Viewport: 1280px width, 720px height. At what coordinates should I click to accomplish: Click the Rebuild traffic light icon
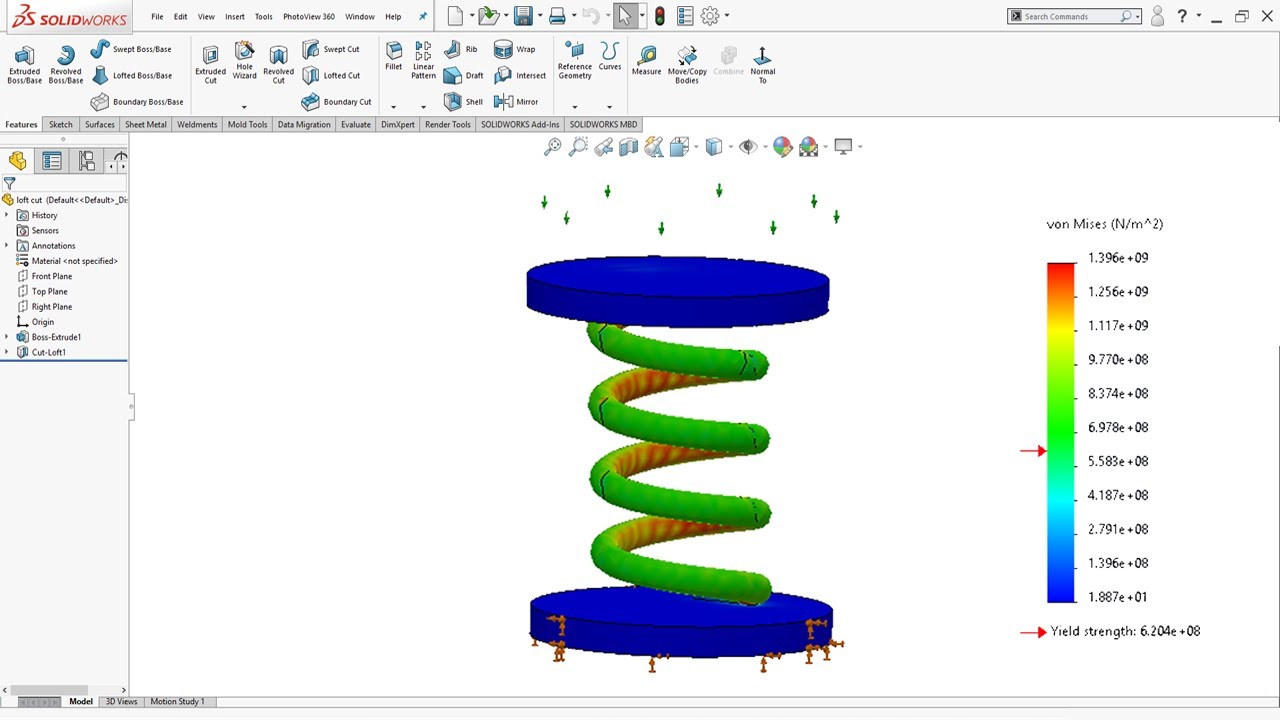click(659, 16)
